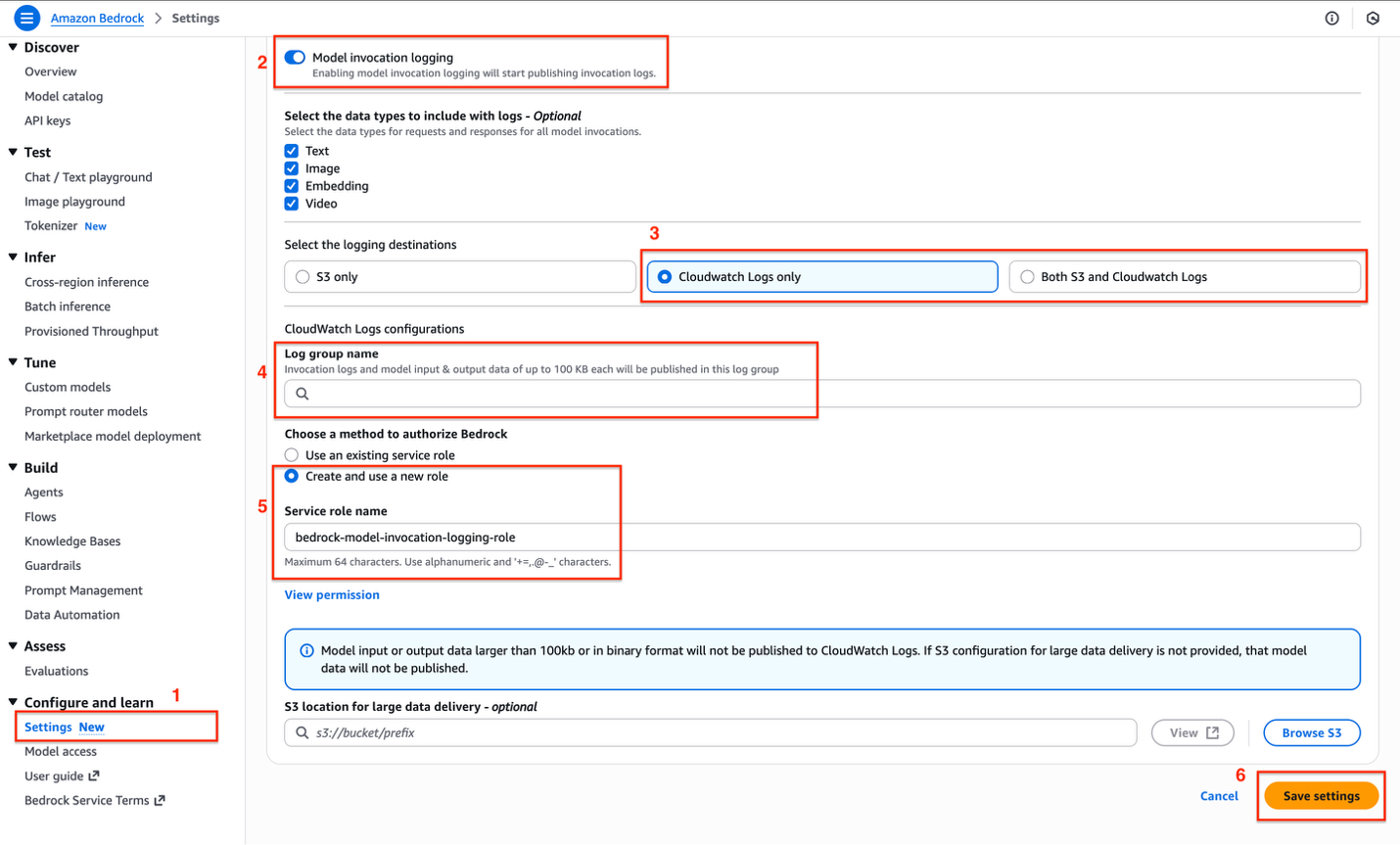Open the Model catalog page
1400x845 pixels.
pyautogui.click(x=63, y=96)
